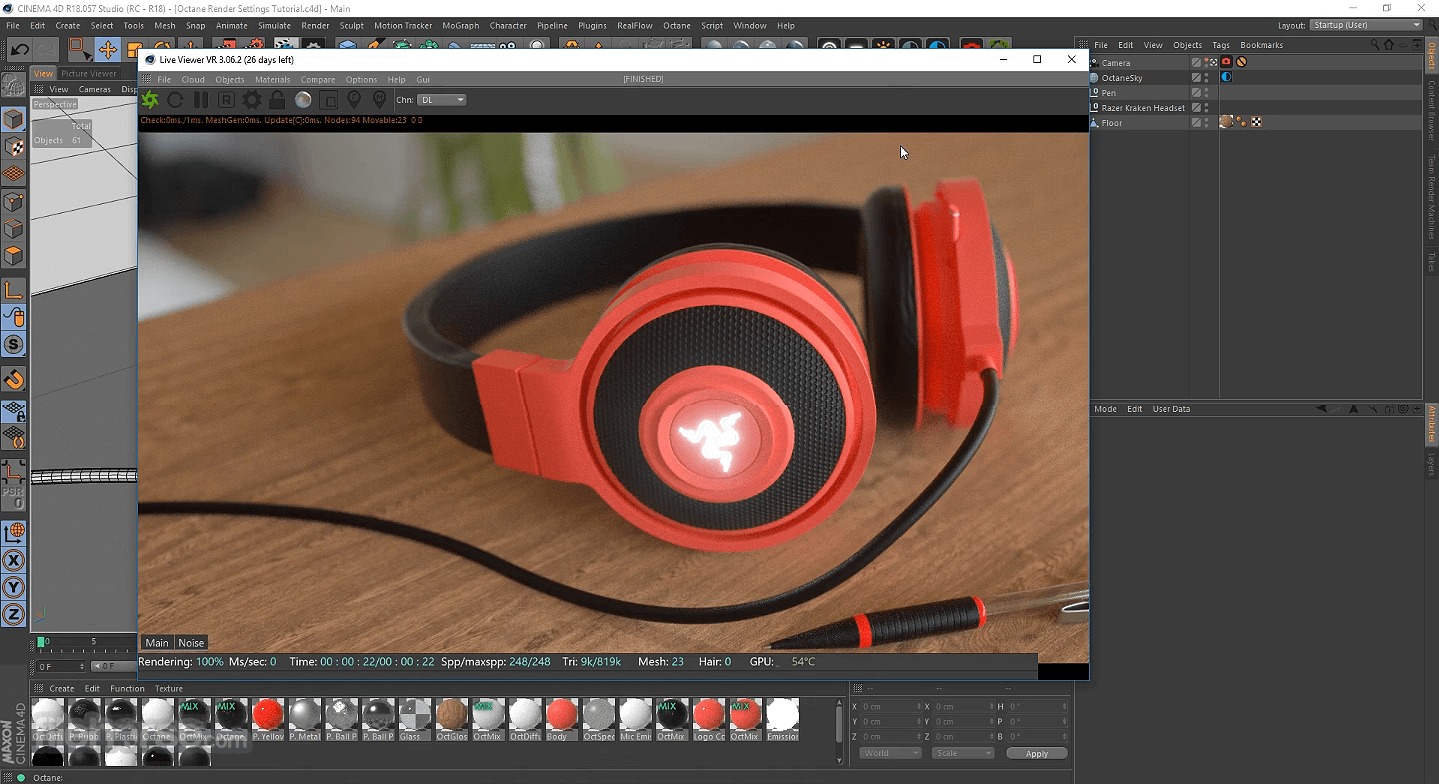Pause rendering in the Live Viewer
This screenshot has width=1439, height=784.
coord(201,100)
